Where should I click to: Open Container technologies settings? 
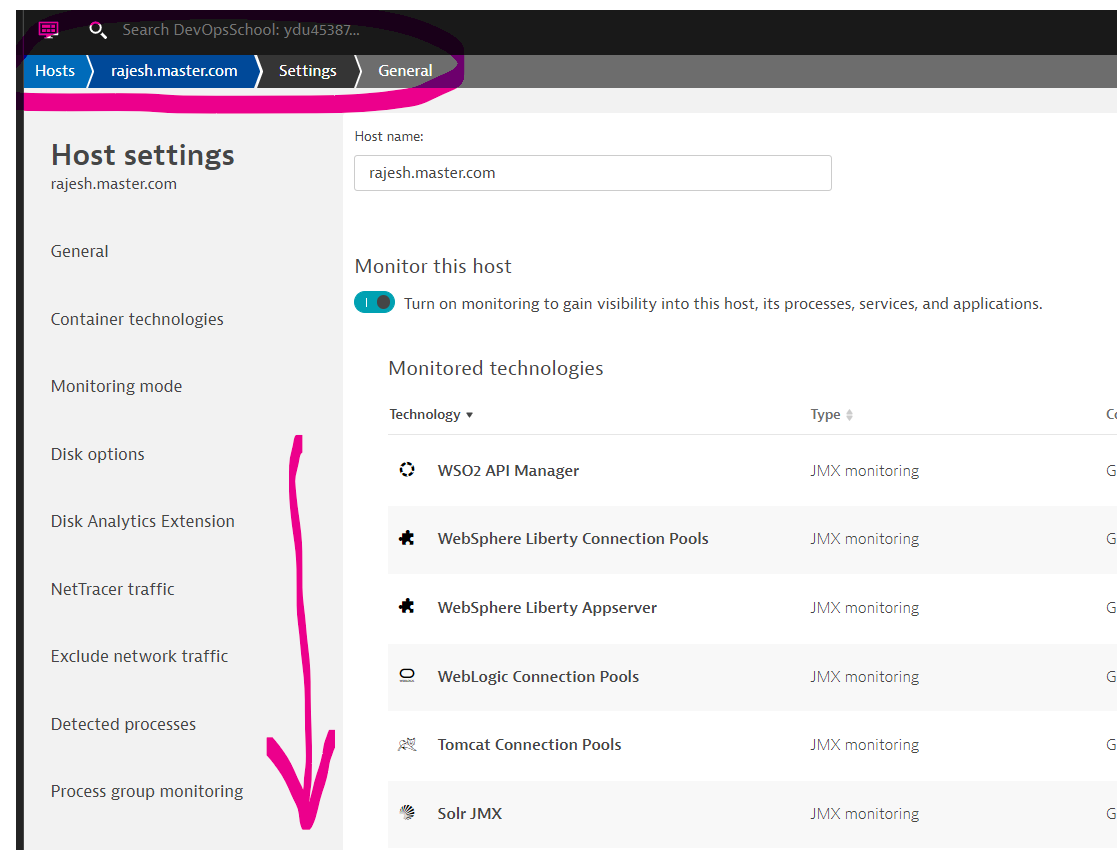click(137, 319)
